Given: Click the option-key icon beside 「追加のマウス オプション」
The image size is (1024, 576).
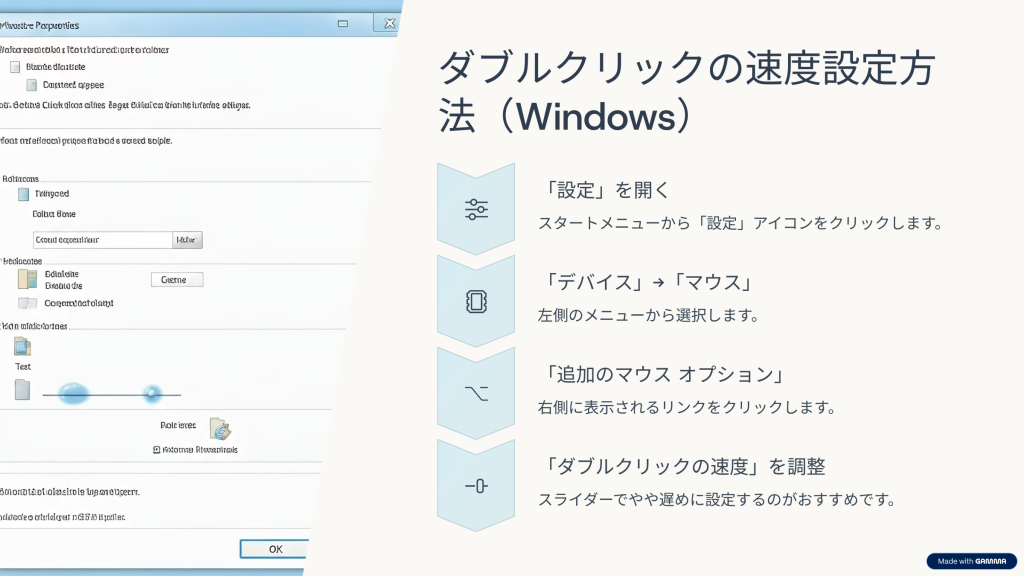Looking at the screenshot, I should [x=476, y=393].
